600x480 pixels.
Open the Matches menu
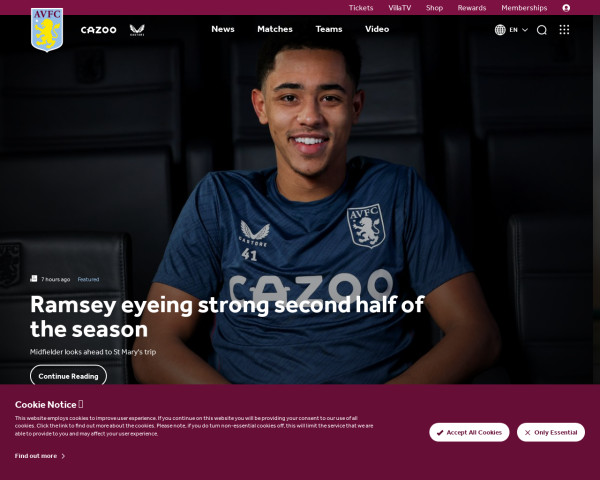point(275,29)
